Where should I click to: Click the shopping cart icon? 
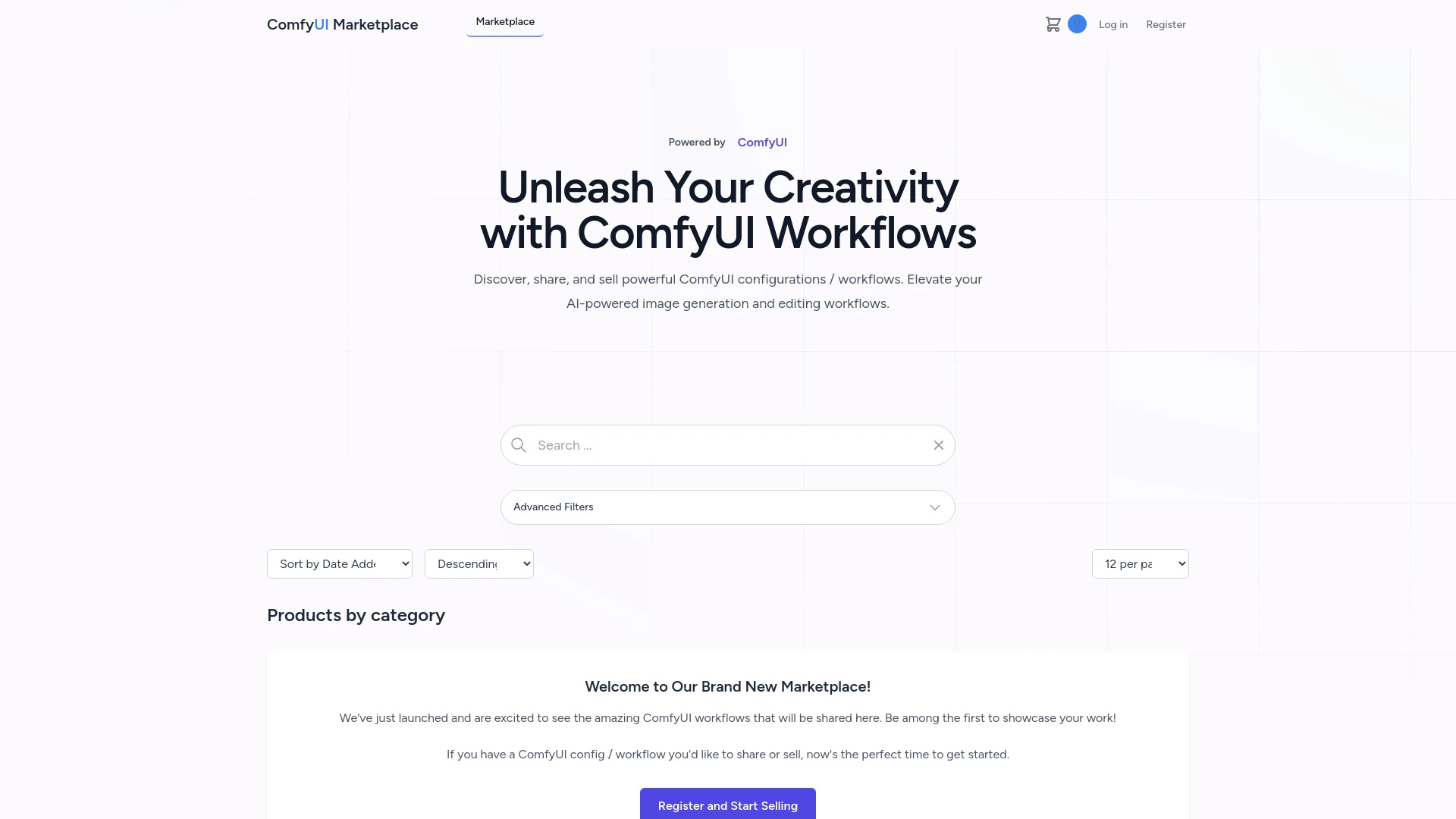click(x=1052, y=24)
